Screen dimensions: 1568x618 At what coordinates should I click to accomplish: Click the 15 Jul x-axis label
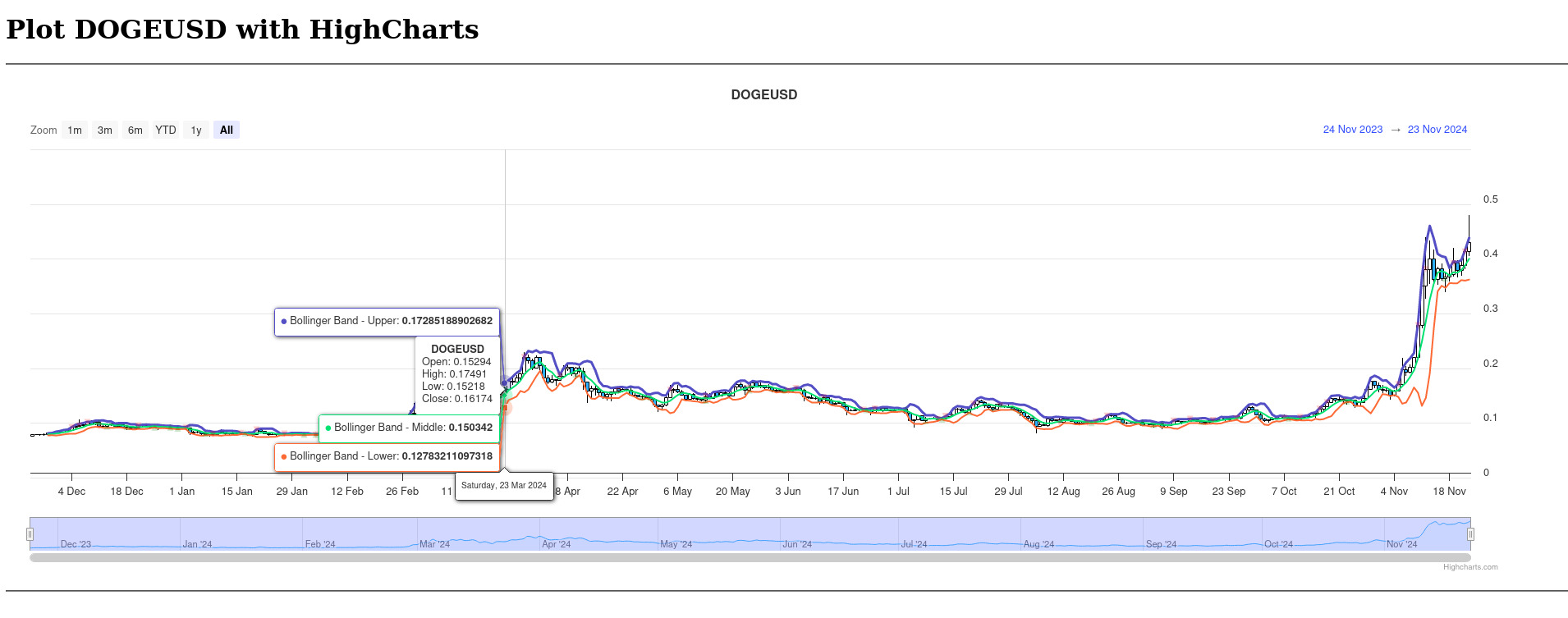coord(953,492)
